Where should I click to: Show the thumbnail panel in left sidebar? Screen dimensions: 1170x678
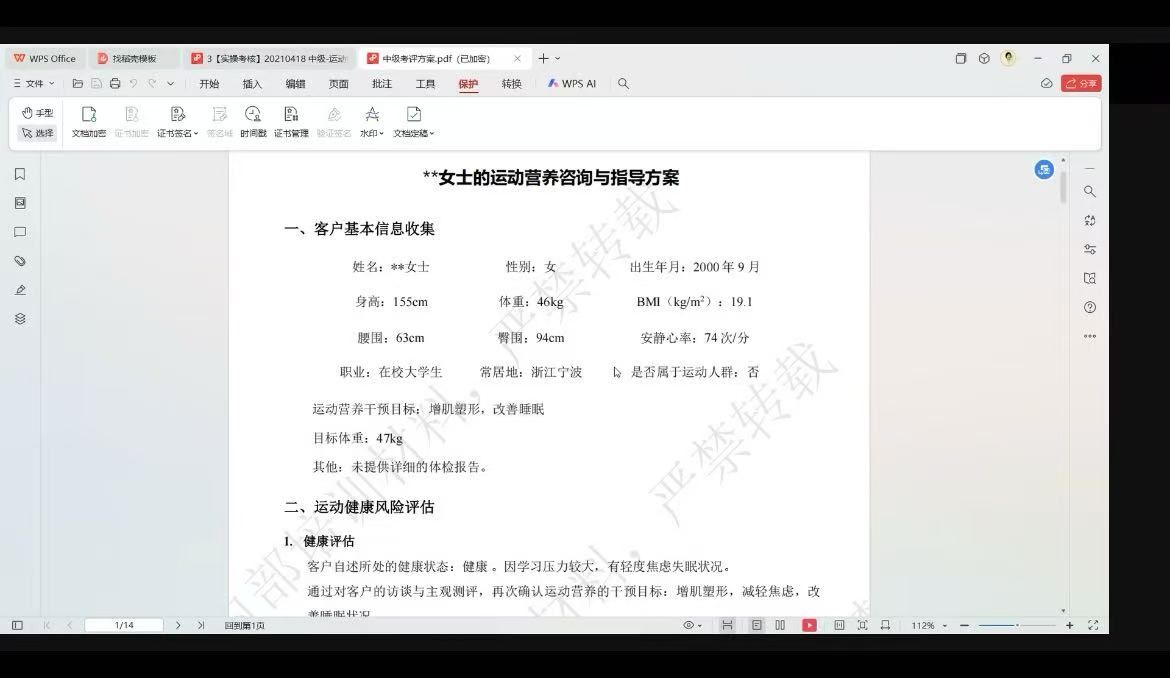pos(20,203)
